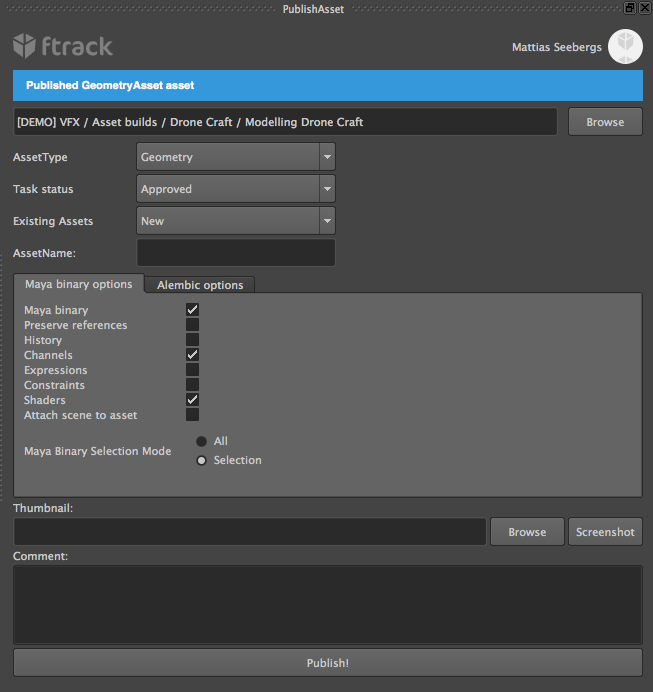Open the Existing Assets dropdown

[236, 221]
